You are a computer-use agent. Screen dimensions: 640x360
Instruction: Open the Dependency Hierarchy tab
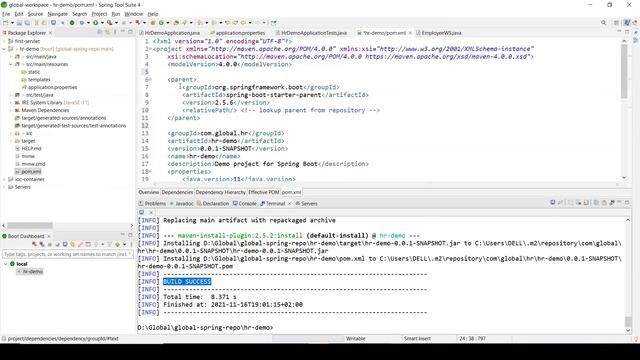point(220,192)
